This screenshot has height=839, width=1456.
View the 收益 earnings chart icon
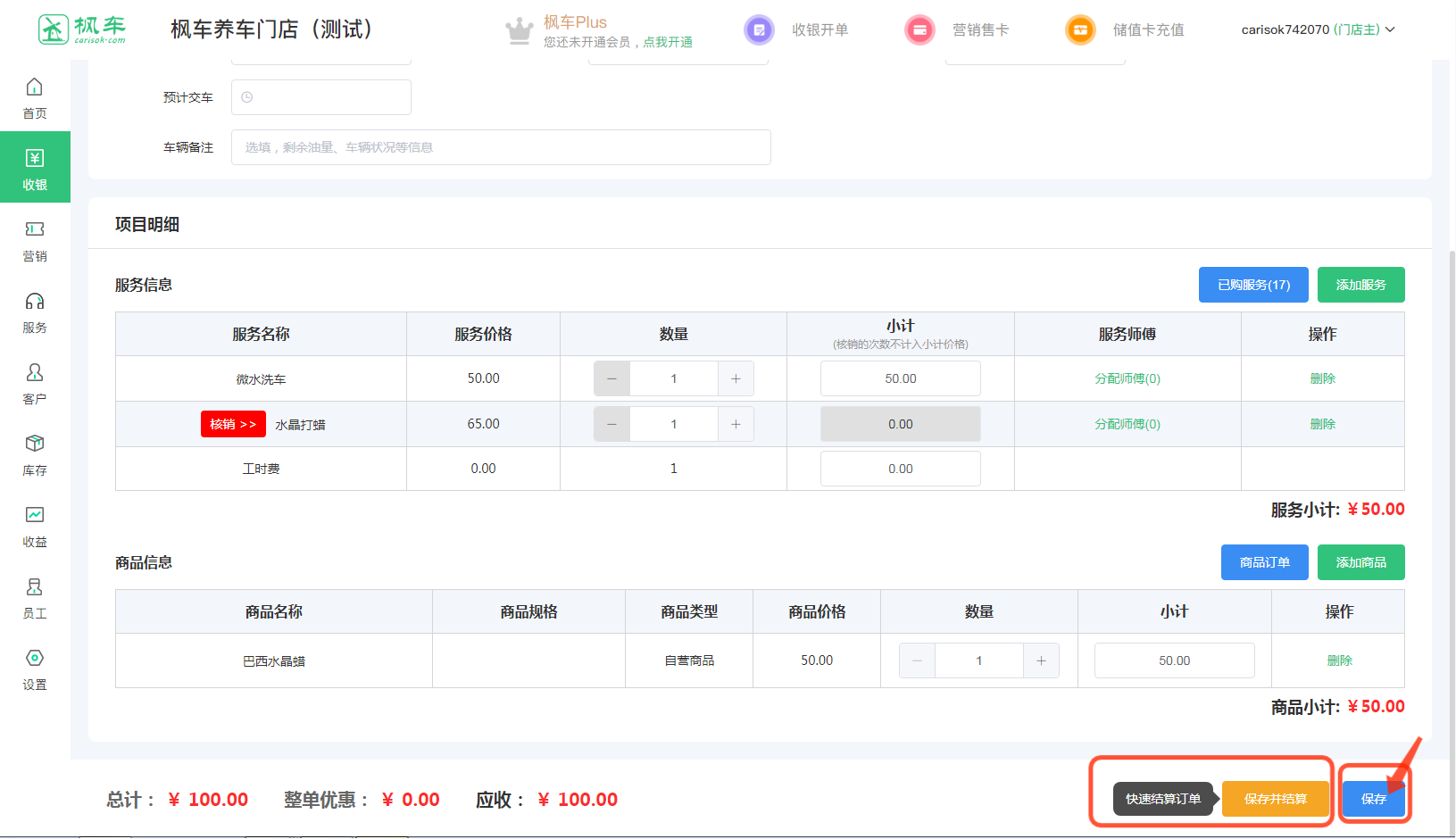[x=35, y=525]
